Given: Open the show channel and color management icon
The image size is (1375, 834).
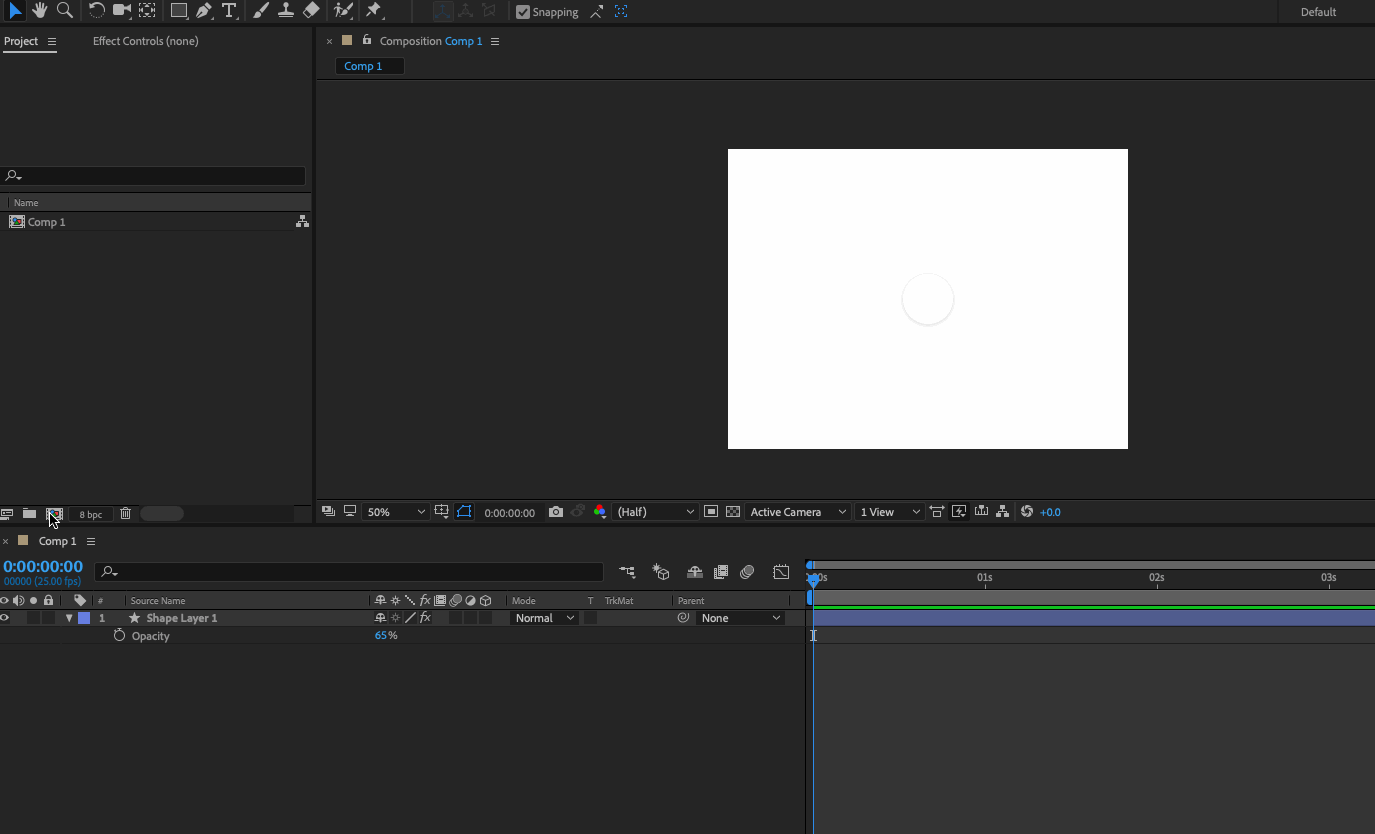Looking at the screenshot, I should tap(600, 512).
